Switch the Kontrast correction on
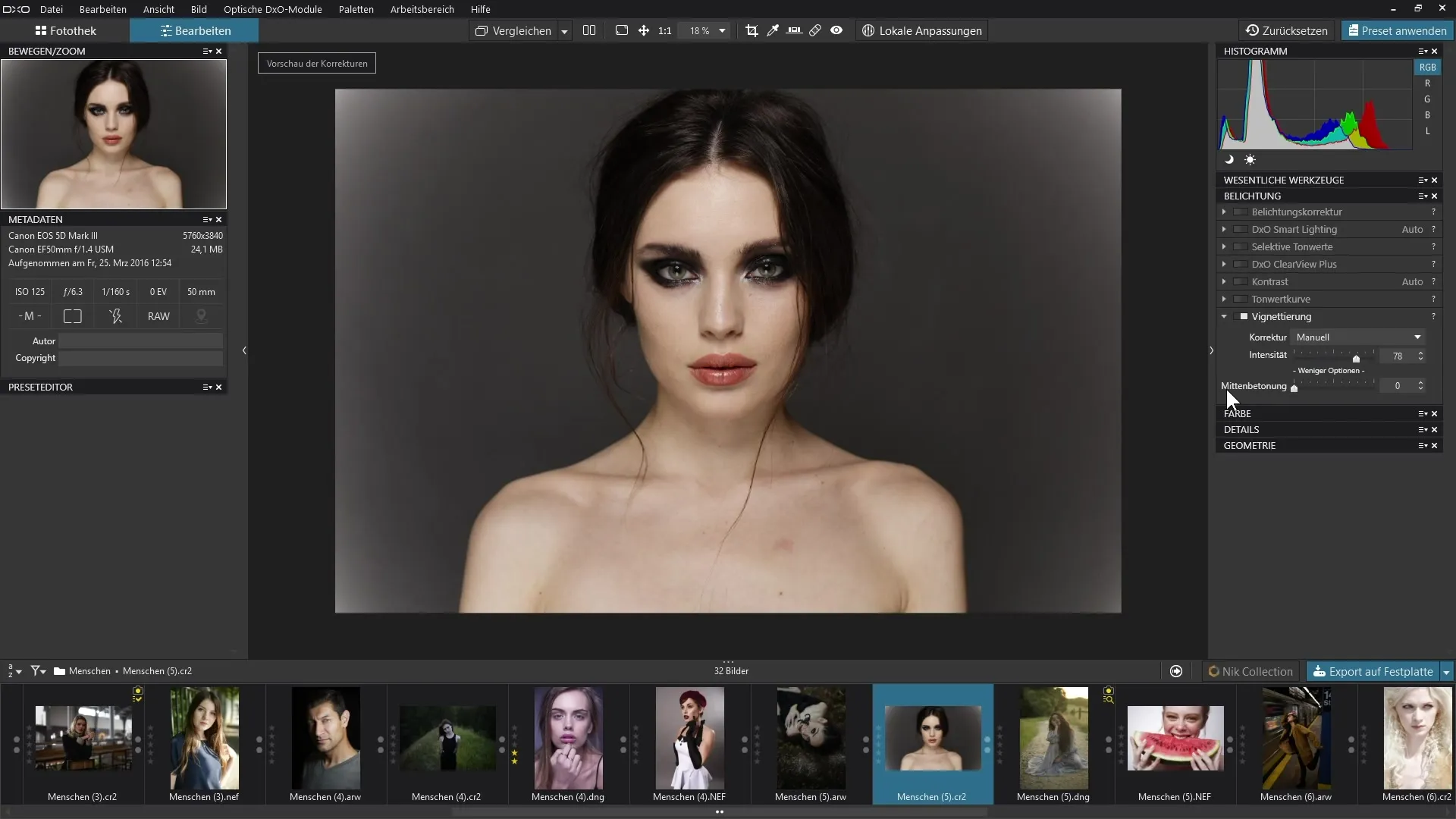The width and height of the screenshot is (1456, 819). click(x=1241, y=282)
